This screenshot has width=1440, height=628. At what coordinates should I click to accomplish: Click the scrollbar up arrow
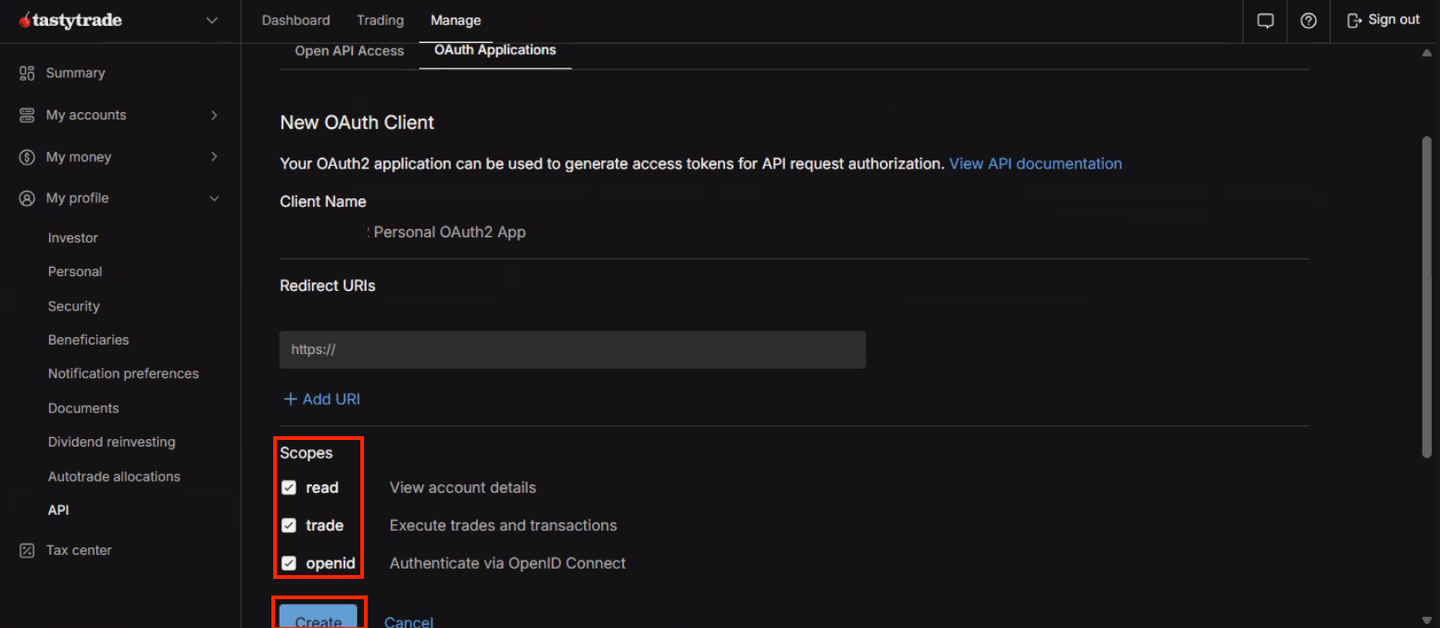click(1427, 52)
